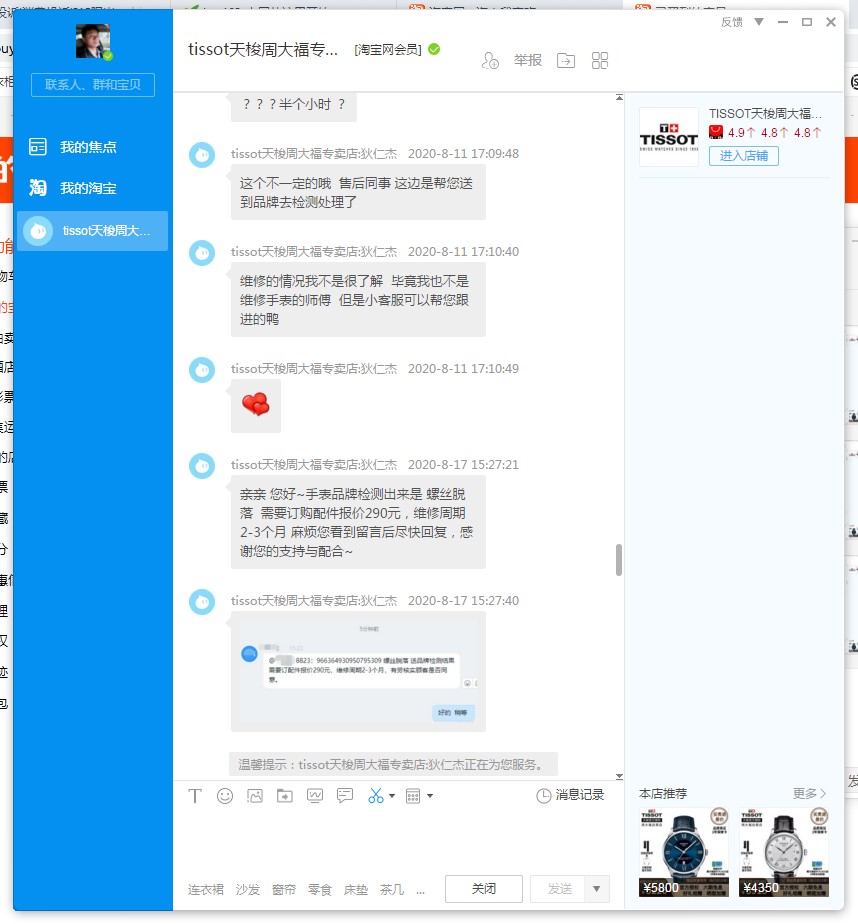Click the send picture icon

[255, 796]
